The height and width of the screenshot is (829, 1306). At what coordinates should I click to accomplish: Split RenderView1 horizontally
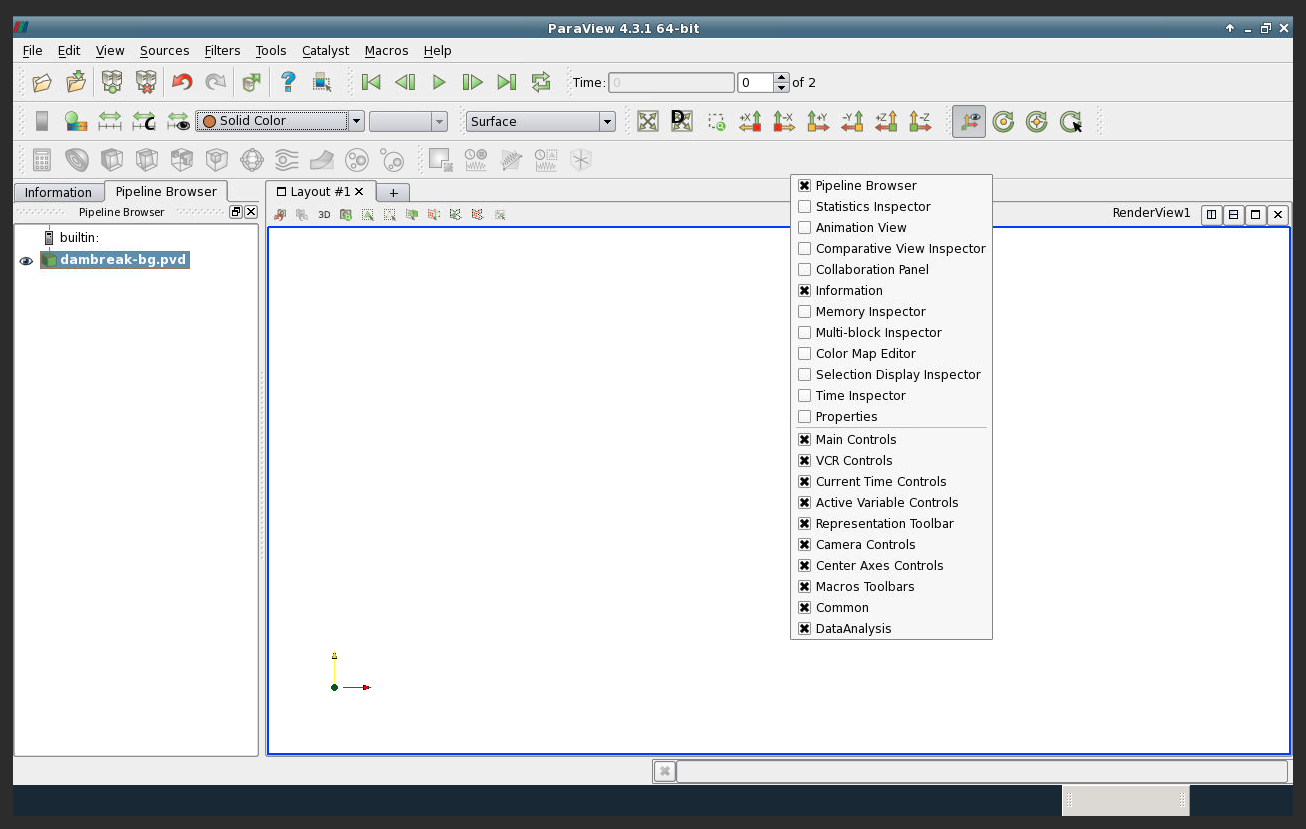coord(1211,214)
